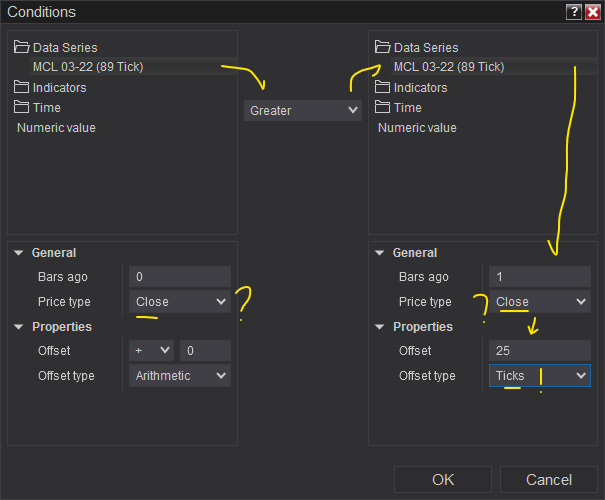Open right Offset type Ticks dropdown

[539, 375]
